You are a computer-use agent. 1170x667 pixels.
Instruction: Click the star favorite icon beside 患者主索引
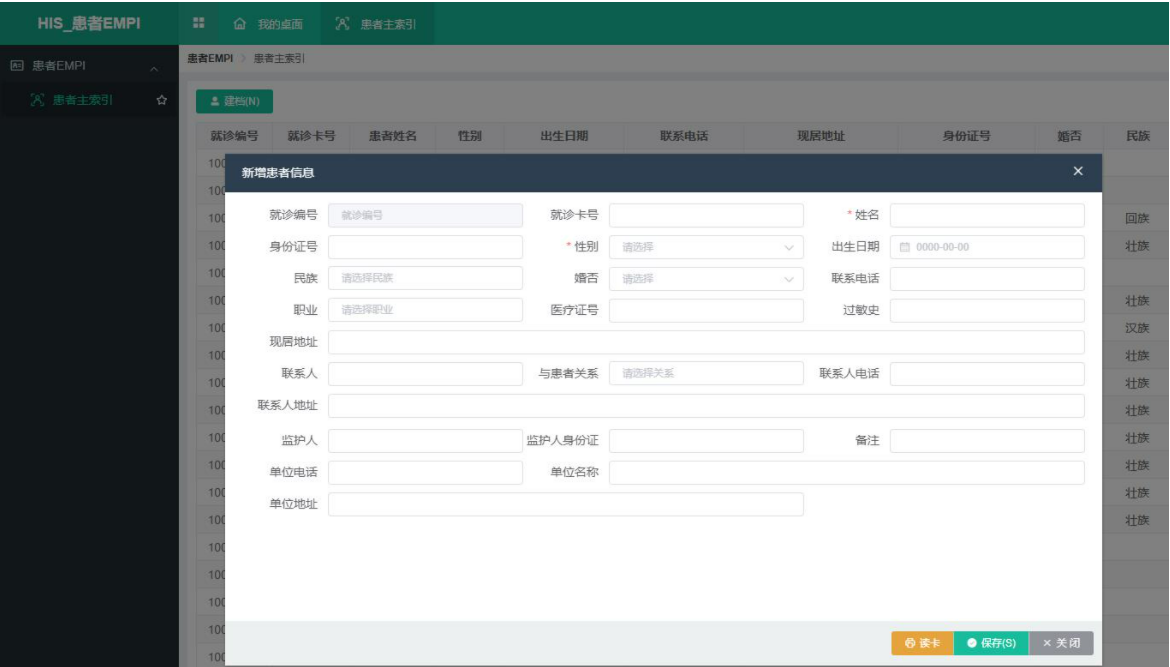coord(161,100)
